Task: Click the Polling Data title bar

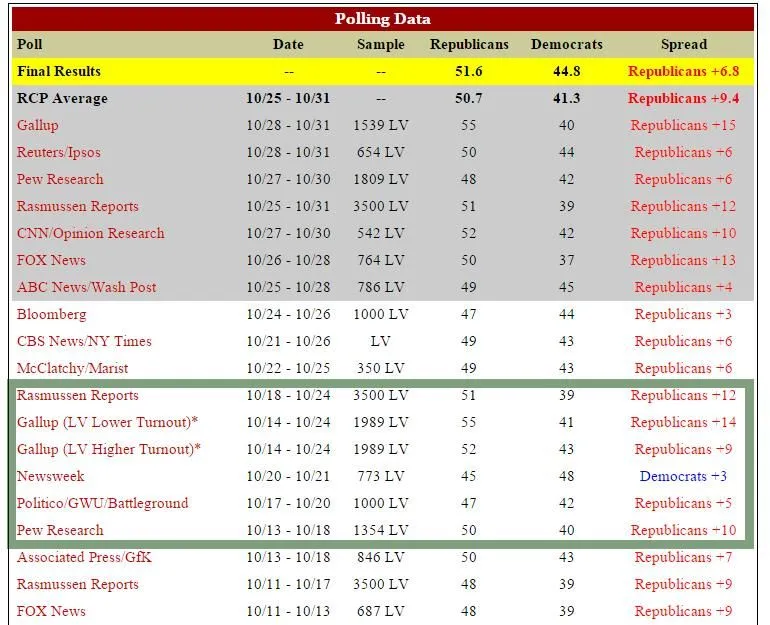Action: click(383, 19)
